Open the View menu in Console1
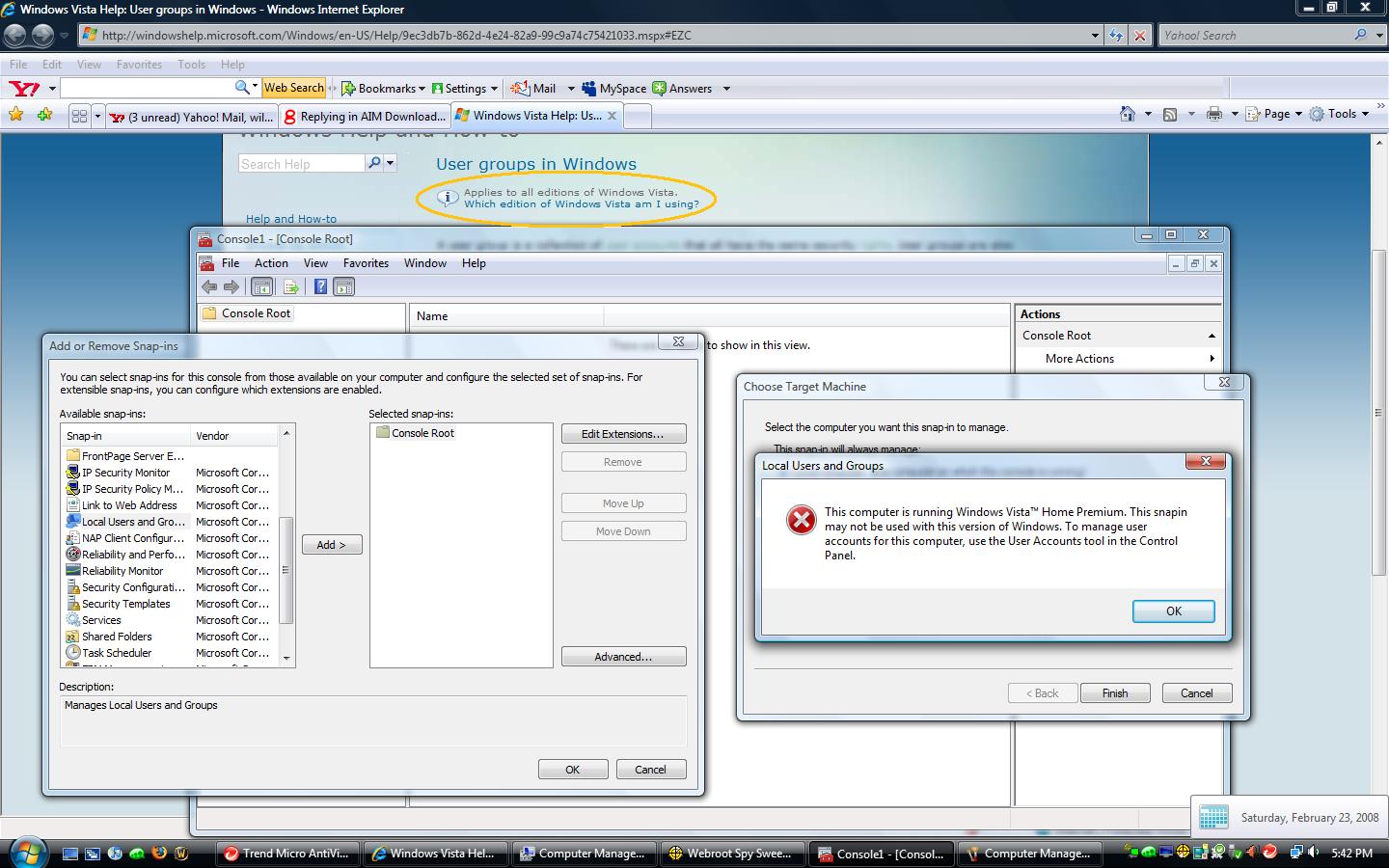This screenshot has width=1389, height=868. [x=315, y=263]
